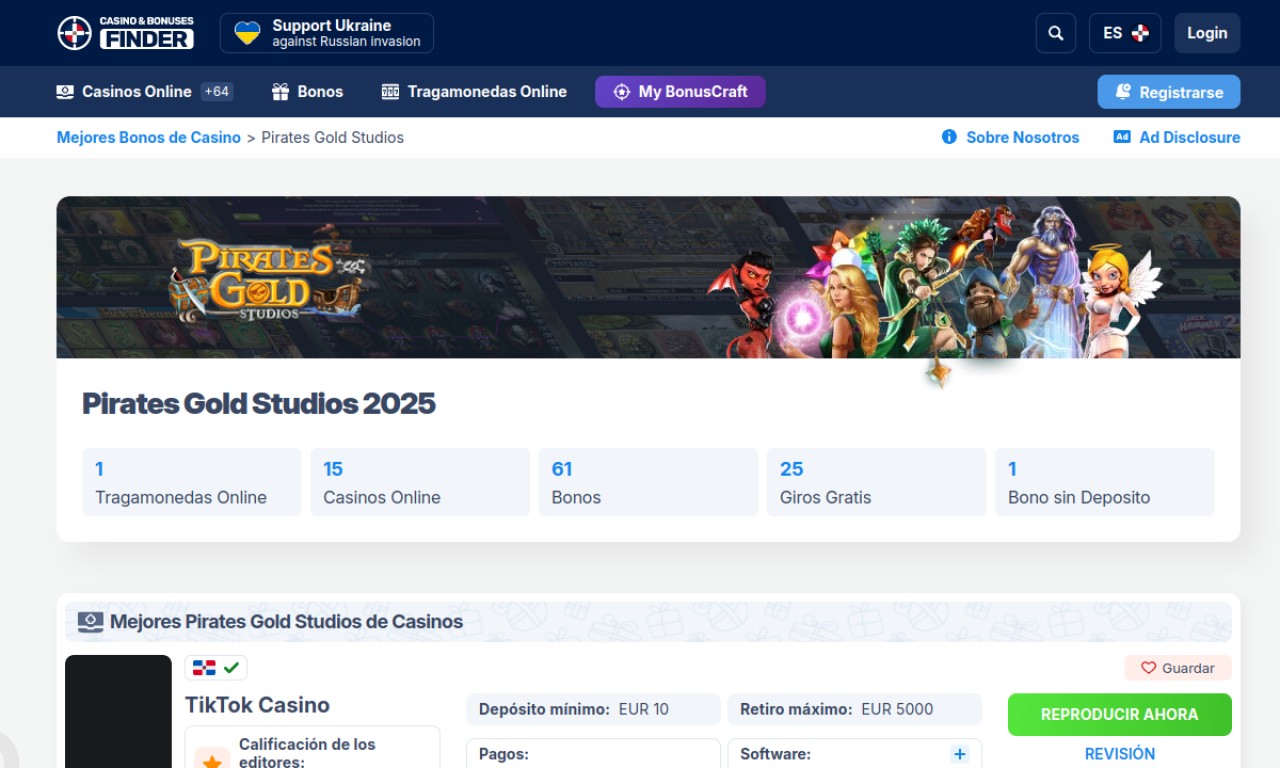Click the search magnifier icon
1280x768 pixels.
1056,33
